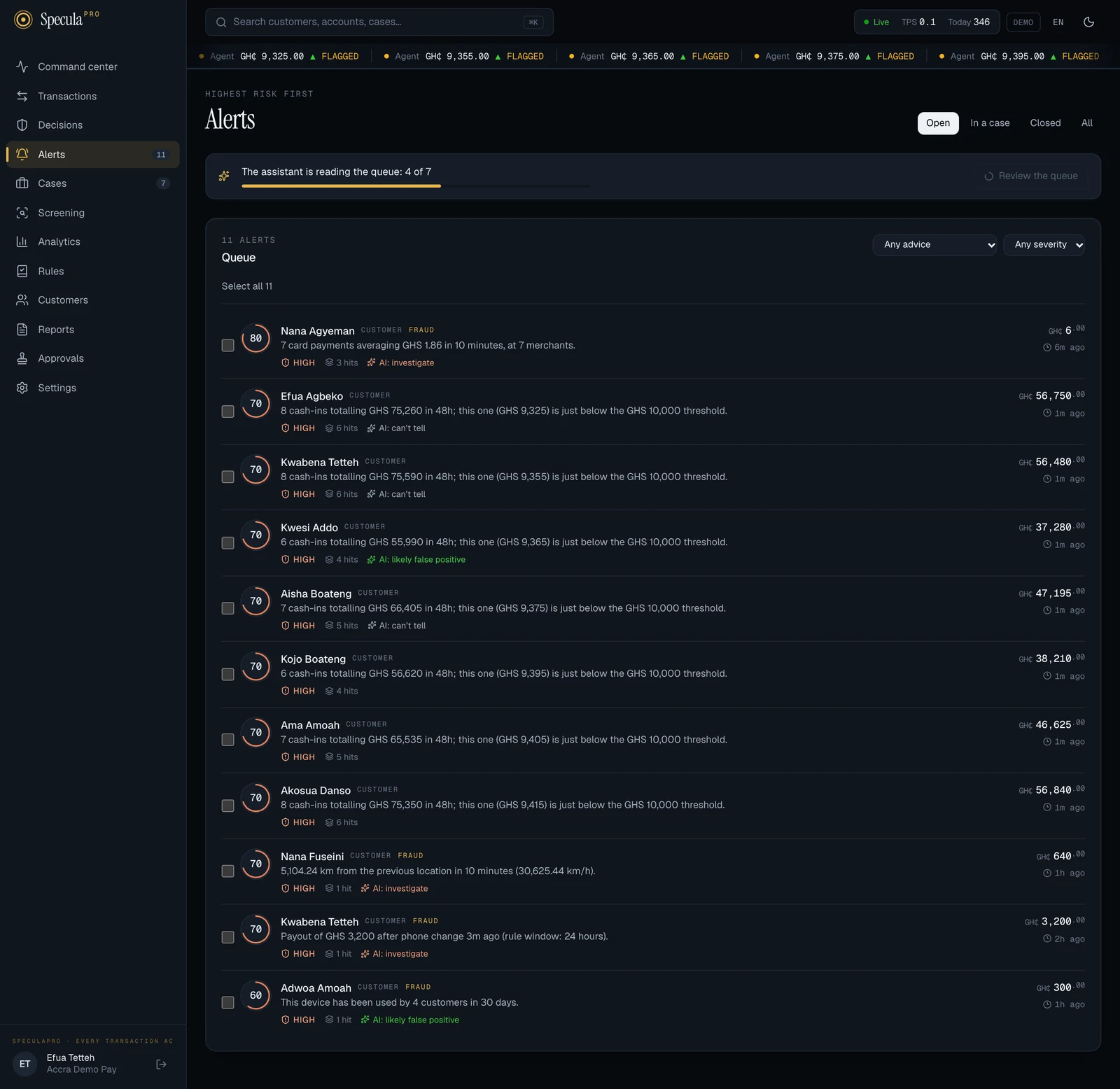Click the Decisions shield icon

pyautogui.click(x=22, y=125)
